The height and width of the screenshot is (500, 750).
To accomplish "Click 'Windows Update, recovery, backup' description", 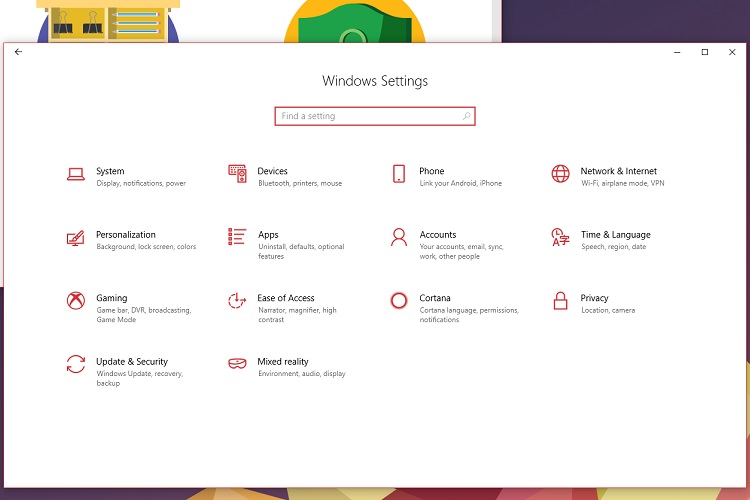I will pos(140,378).
